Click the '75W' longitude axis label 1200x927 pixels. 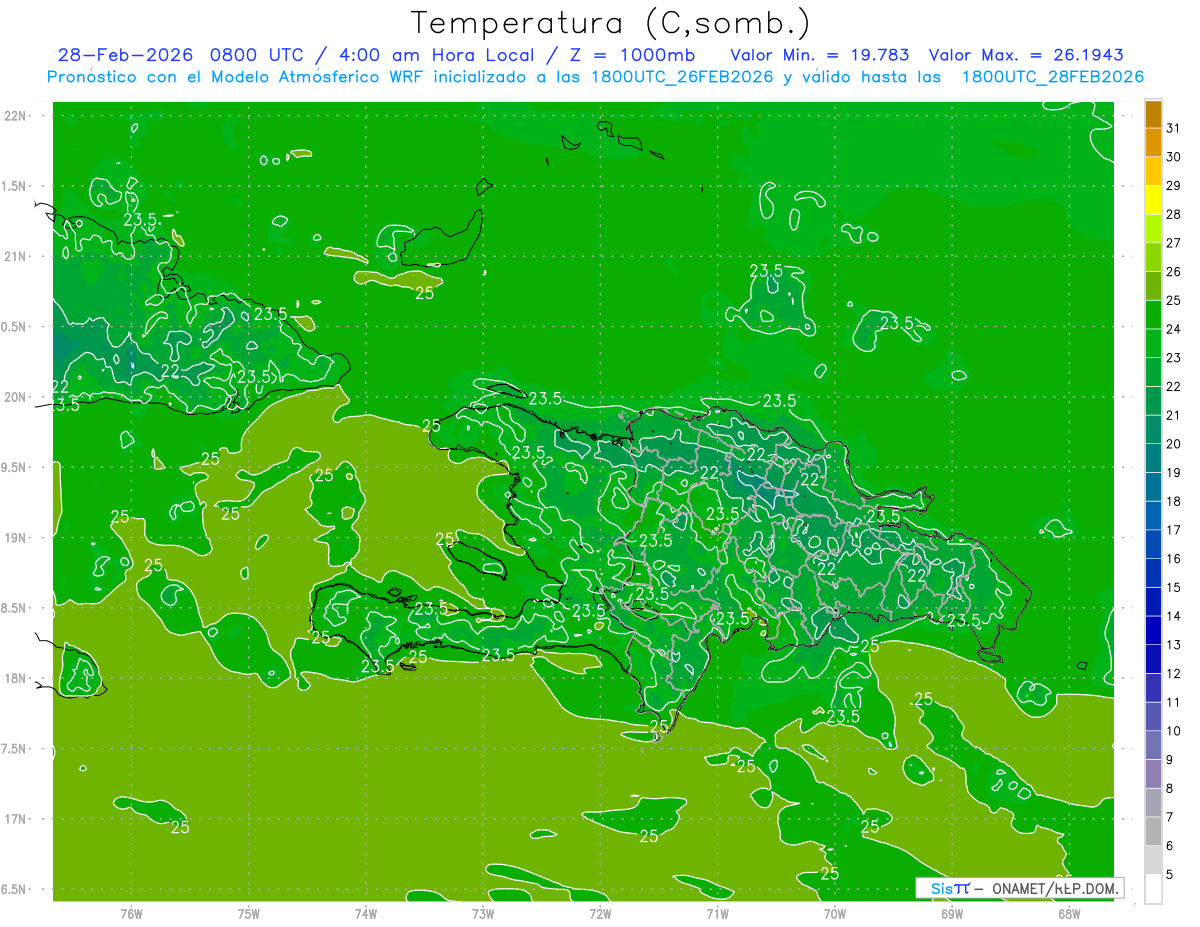coord(248,913)
